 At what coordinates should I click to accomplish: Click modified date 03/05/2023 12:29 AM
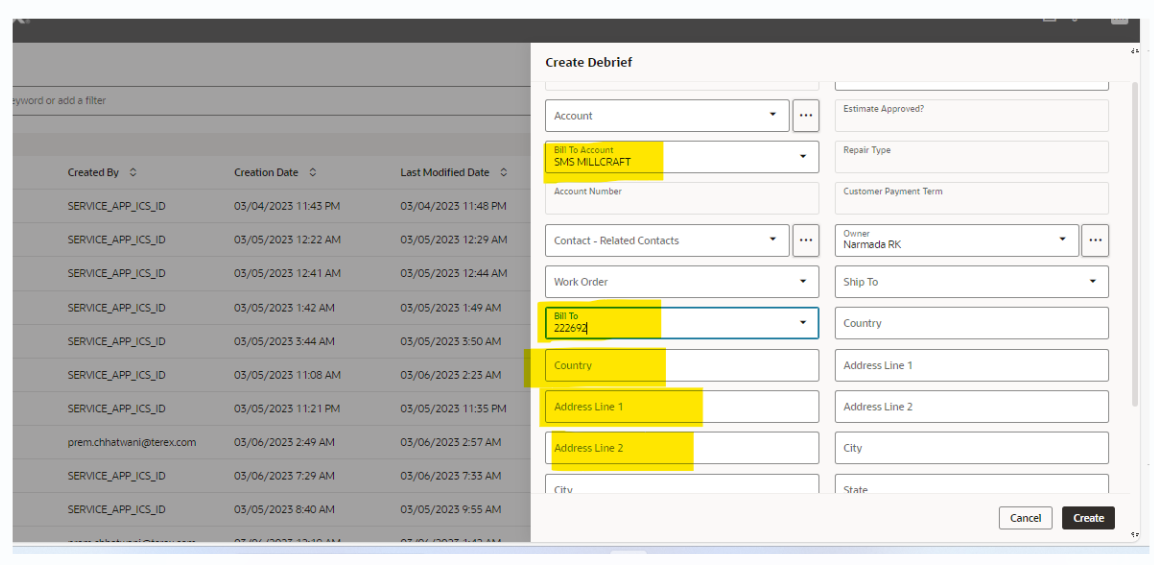pyautogui.click(x=454, y=240)
